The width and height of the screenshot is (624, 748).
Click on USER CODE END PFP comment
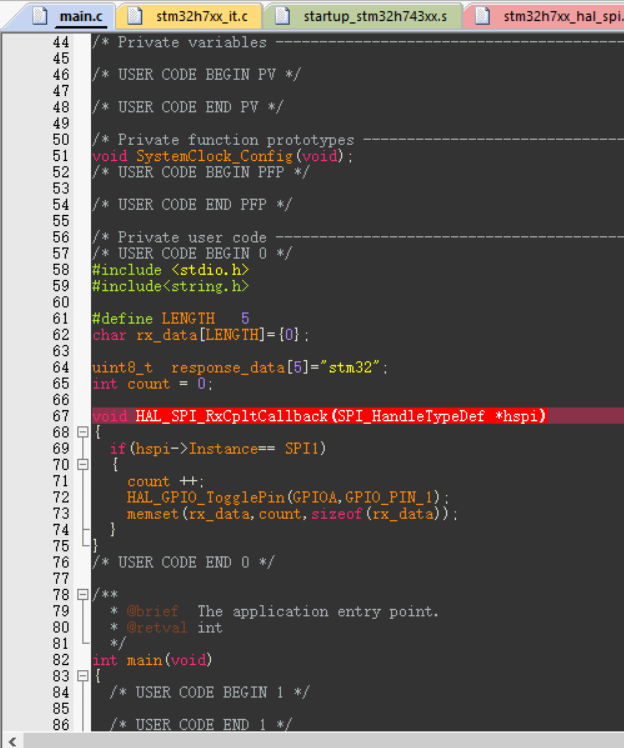click(x=192, y=205)
